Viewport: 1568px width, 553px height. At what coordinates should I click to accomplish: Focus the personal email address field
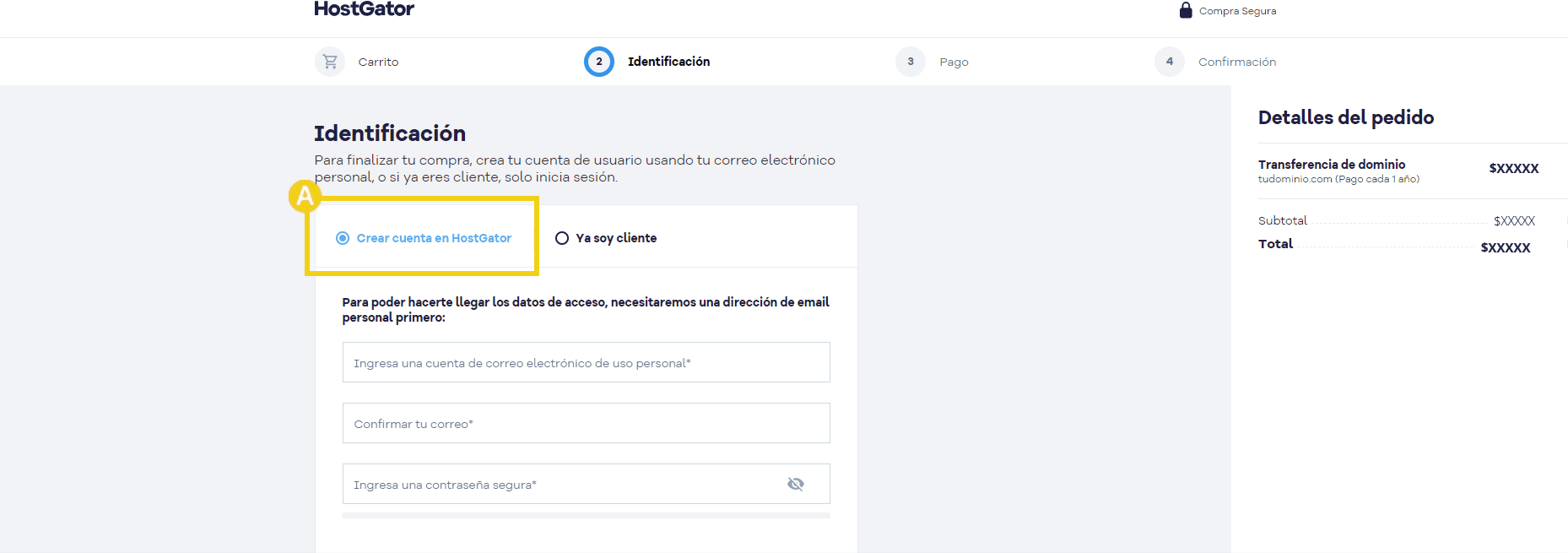coord(587,362)
